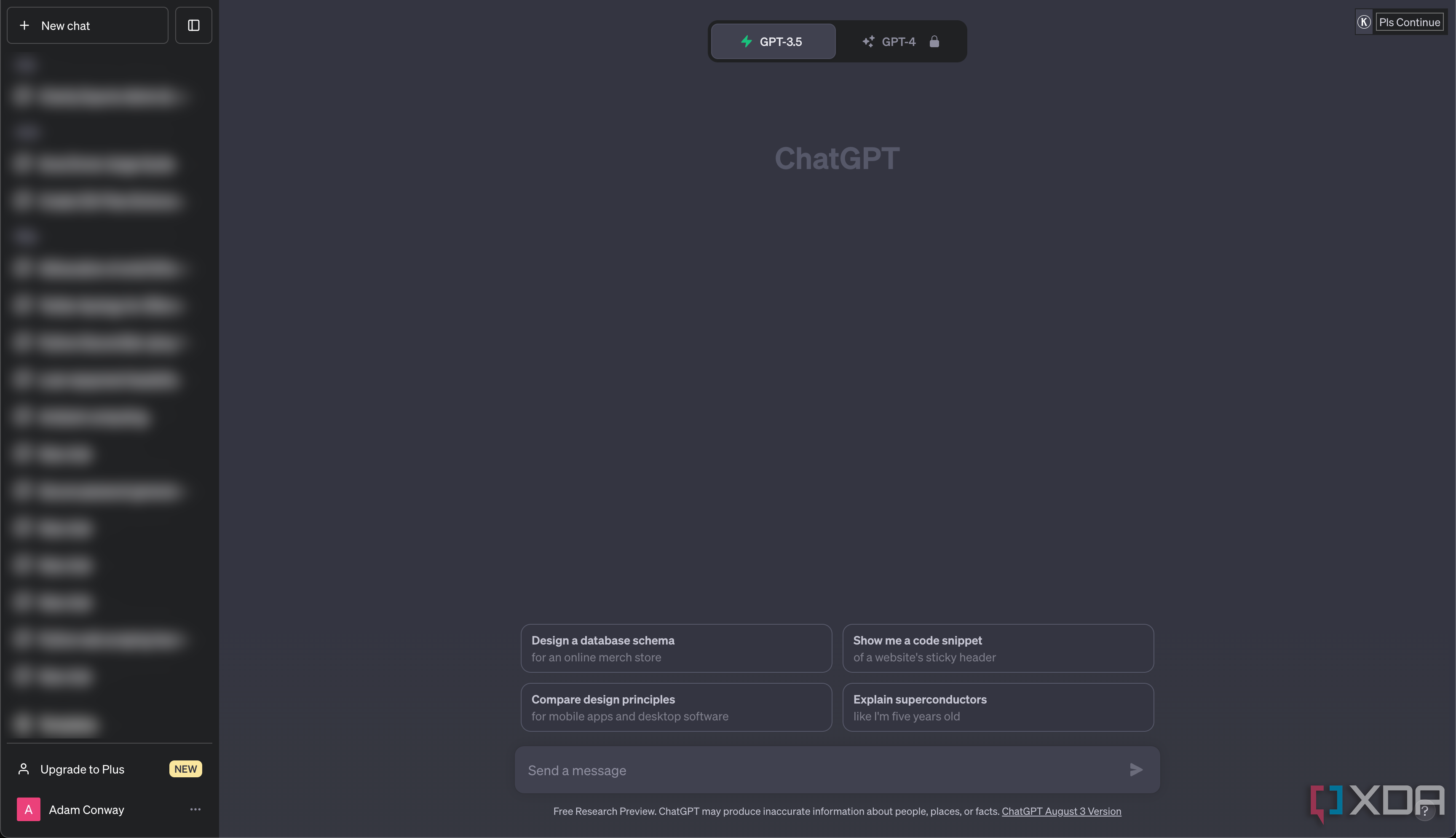Open the Adam Conway account menu
Screen dimensions: 1456x838
point(109,809)
